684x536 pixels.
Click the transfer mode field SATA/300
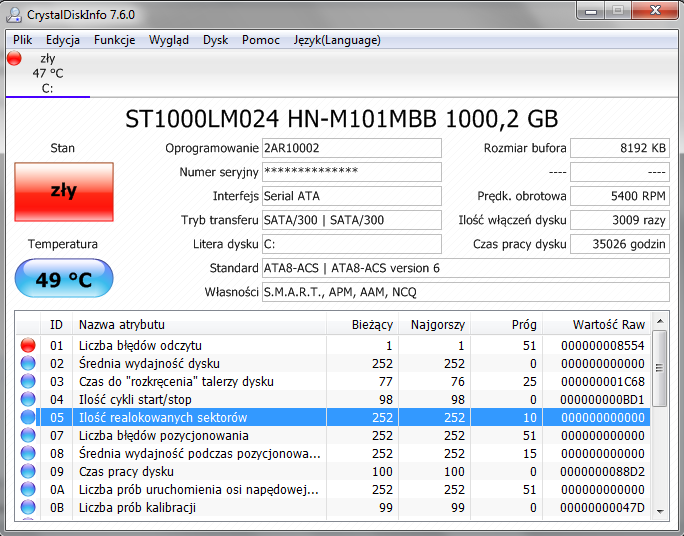(x=352, y=220)
